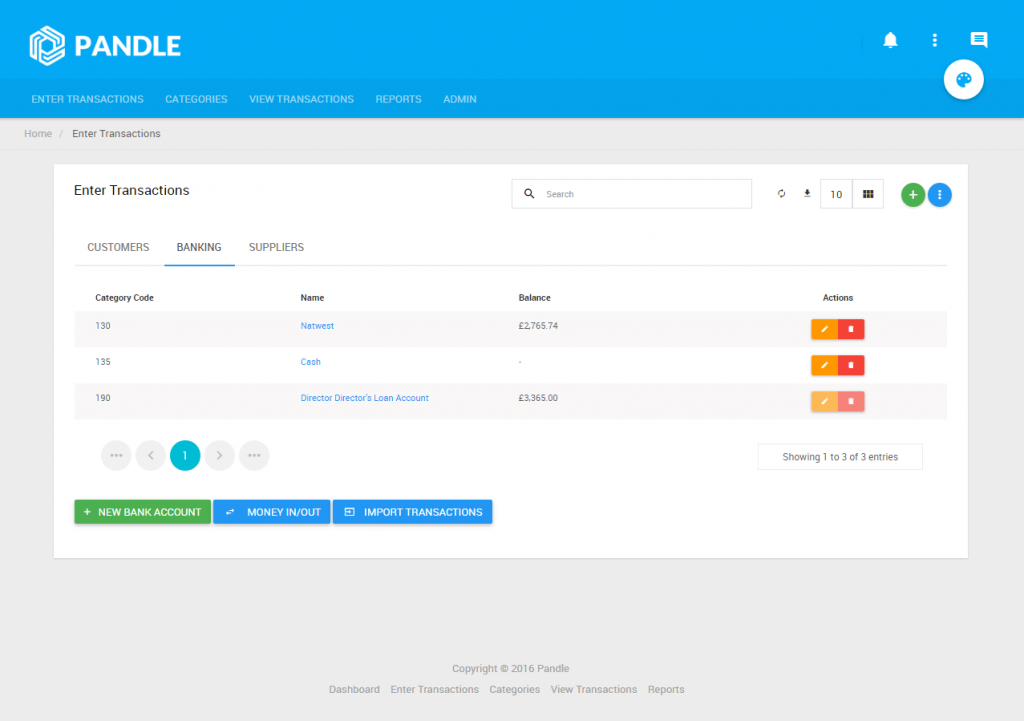
Task: Open the chat messages icon
Action: (x=978, y=40)
